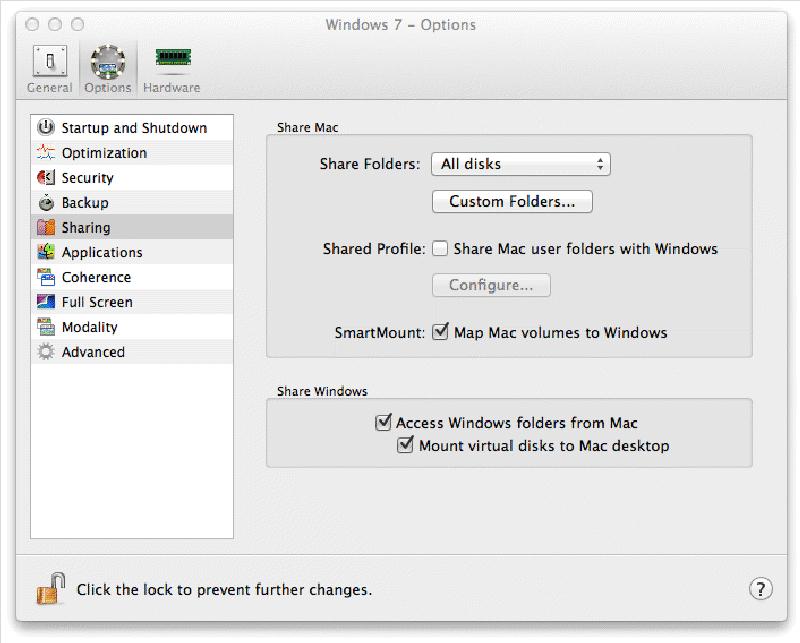The image size is (800, 643).
Task: Click the Modality icon in sidebar
Action: (x=46, y=327)
